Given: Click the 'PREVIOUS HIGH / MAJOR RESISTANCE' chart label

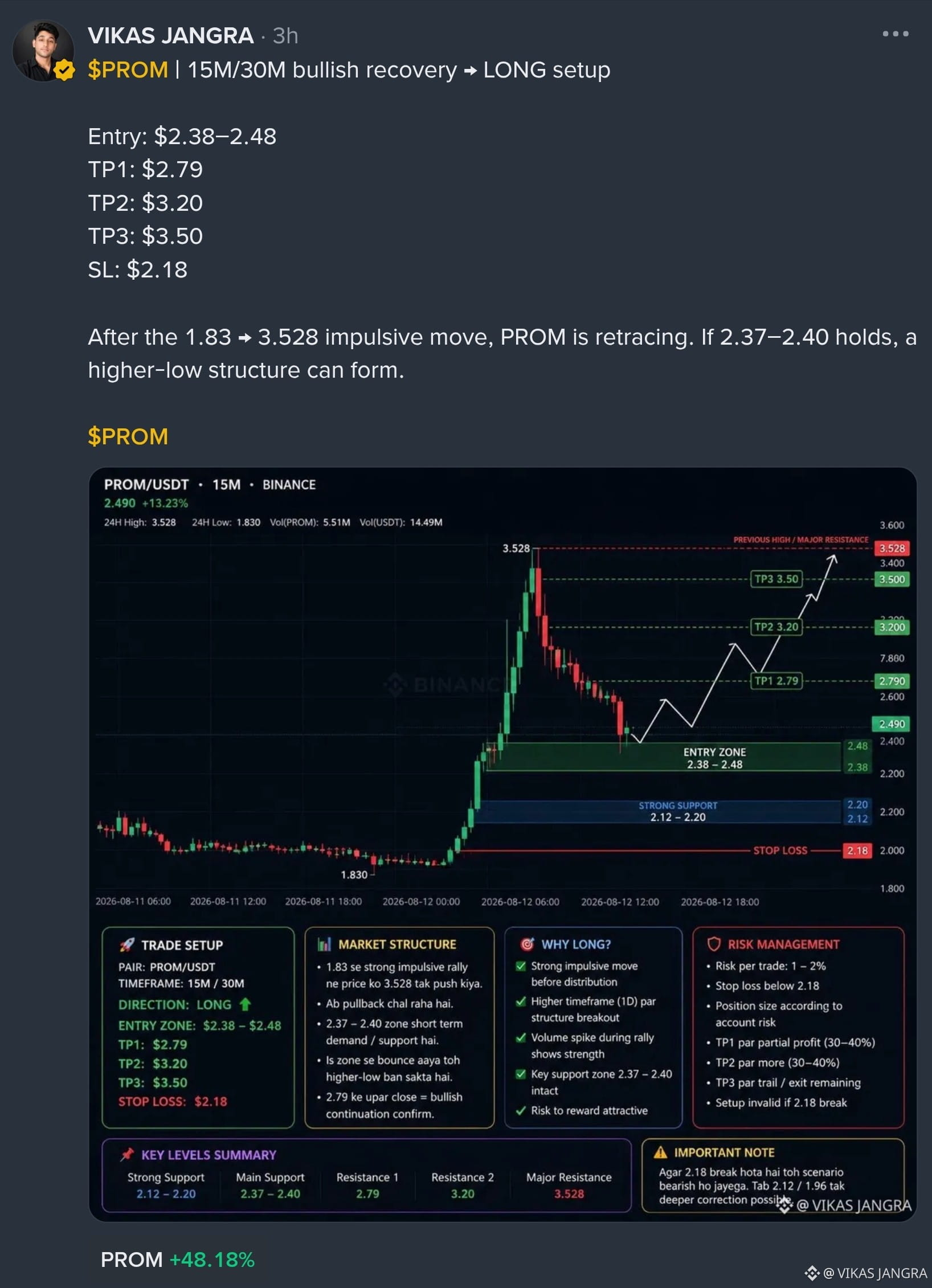Looking at the screenshot, I should click(801, 539).
